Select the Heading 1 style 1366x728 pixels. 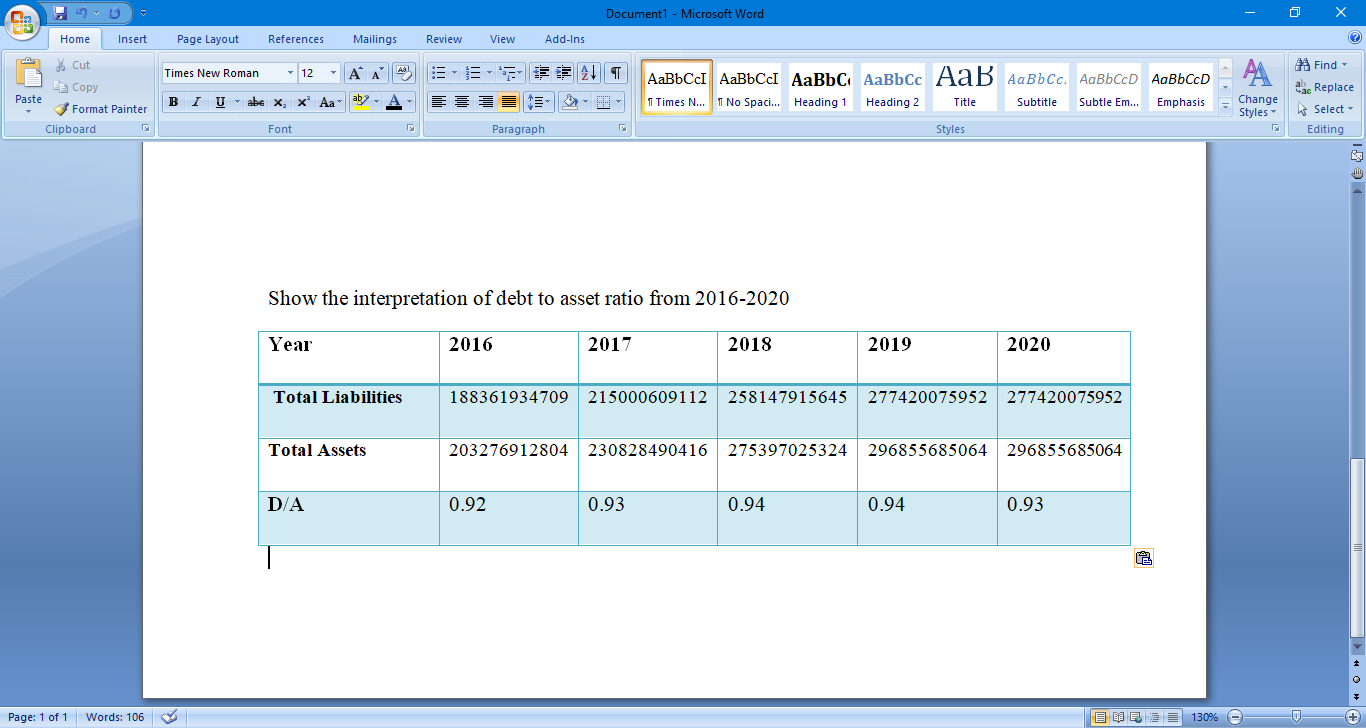point(820,87)
